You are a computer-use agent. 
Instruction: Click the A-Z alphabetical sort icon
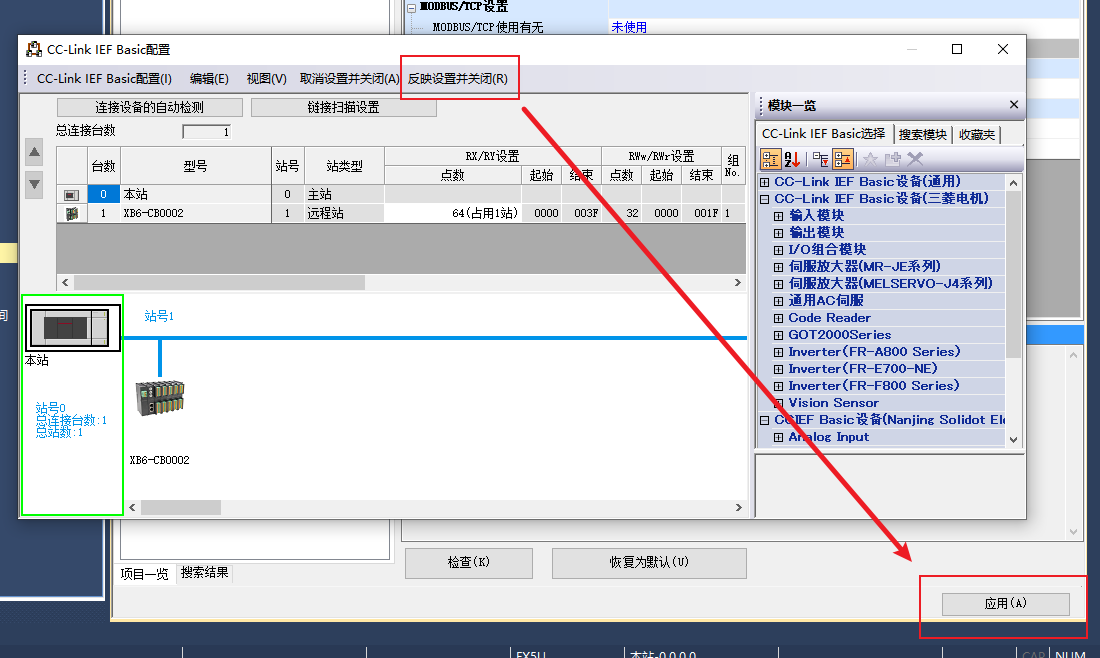793,159
